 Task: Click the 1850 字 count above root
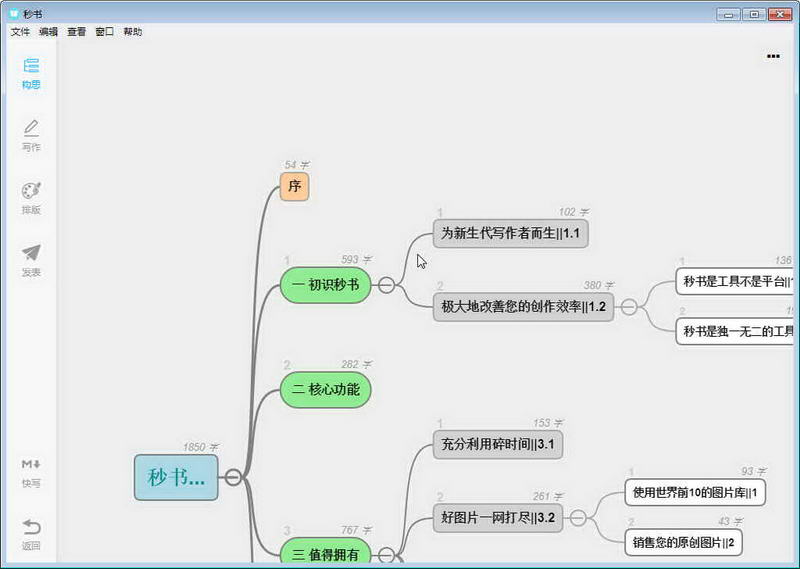click(201, 448)
